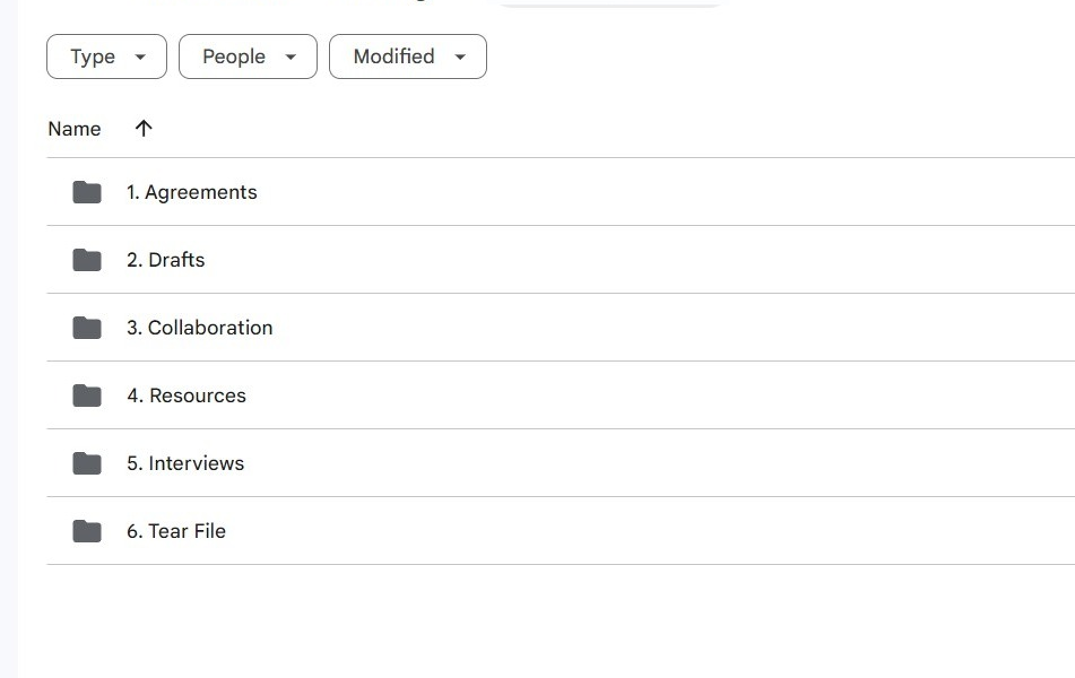Select the 4. Resources folder name

186,396
